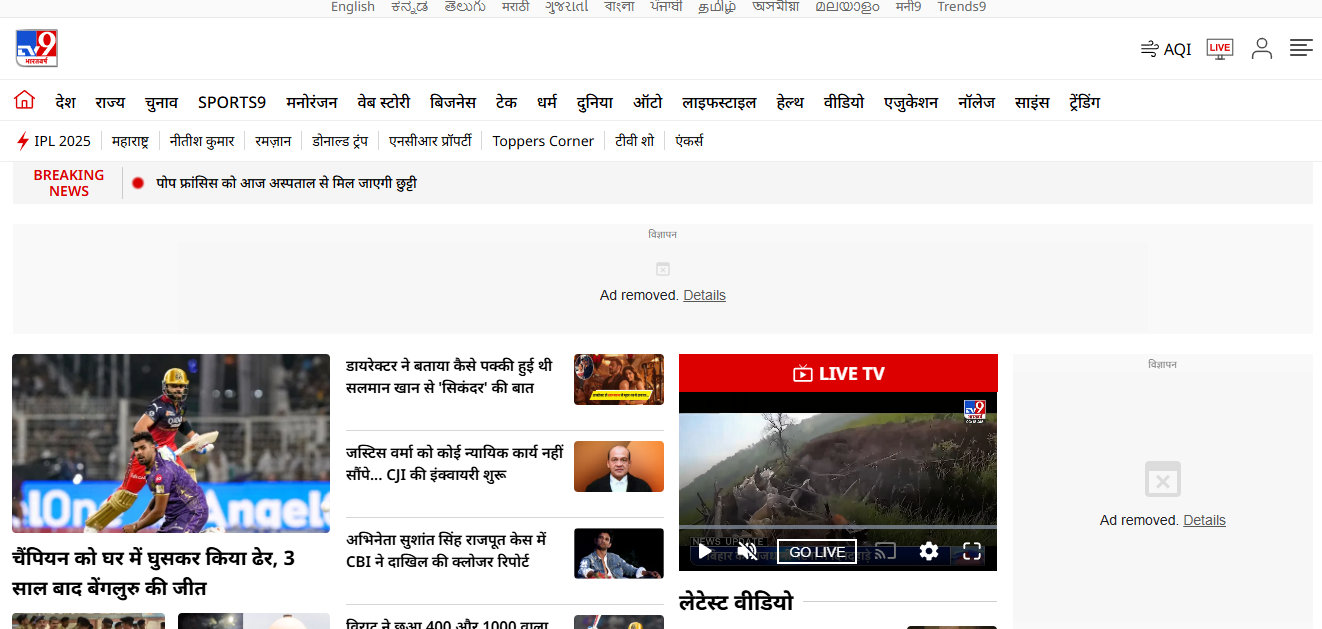Click the Live TV monitor icon in header

pyautogui.click(x=1219, y=49)
